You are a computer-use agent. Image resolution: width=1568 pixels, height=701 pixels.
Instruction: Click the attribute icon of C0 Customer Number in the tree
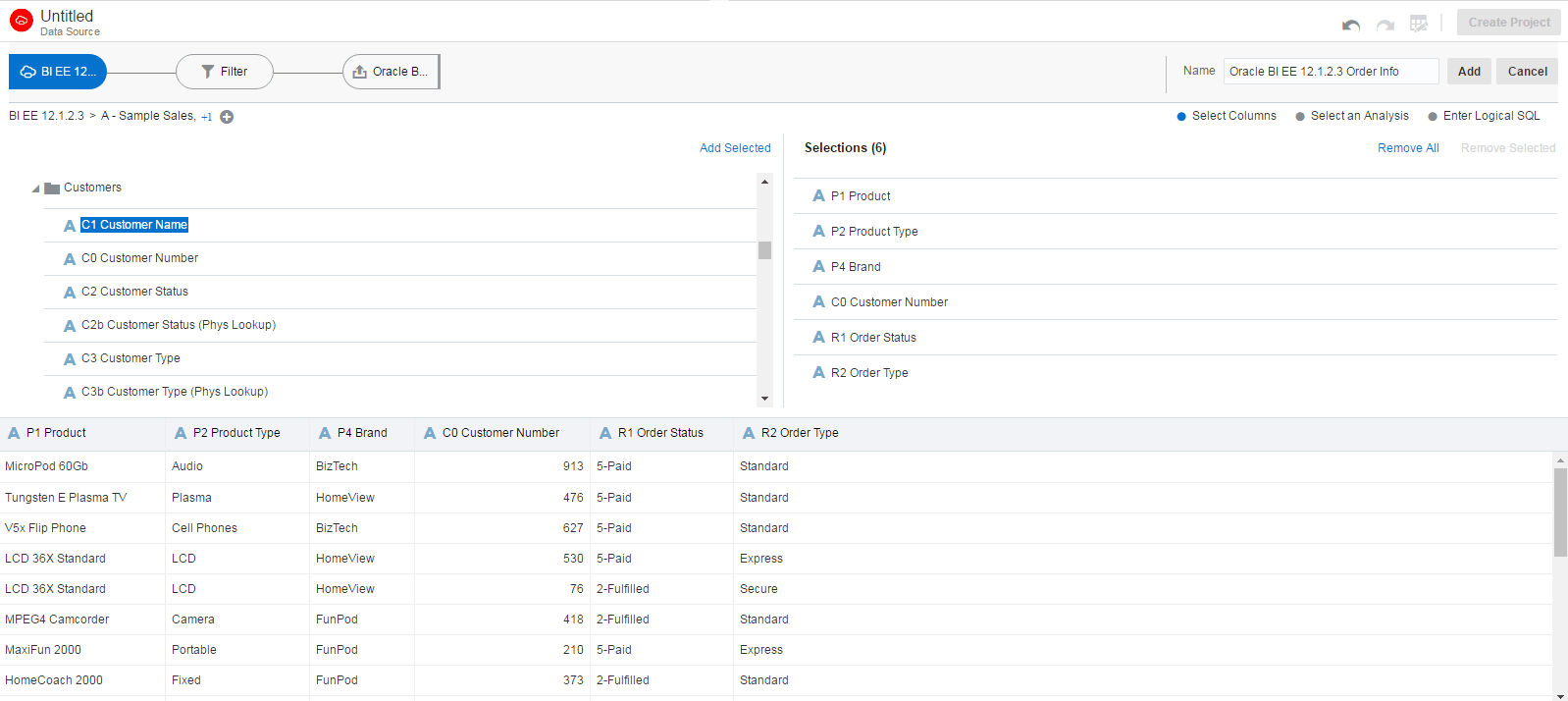(70, 259)
